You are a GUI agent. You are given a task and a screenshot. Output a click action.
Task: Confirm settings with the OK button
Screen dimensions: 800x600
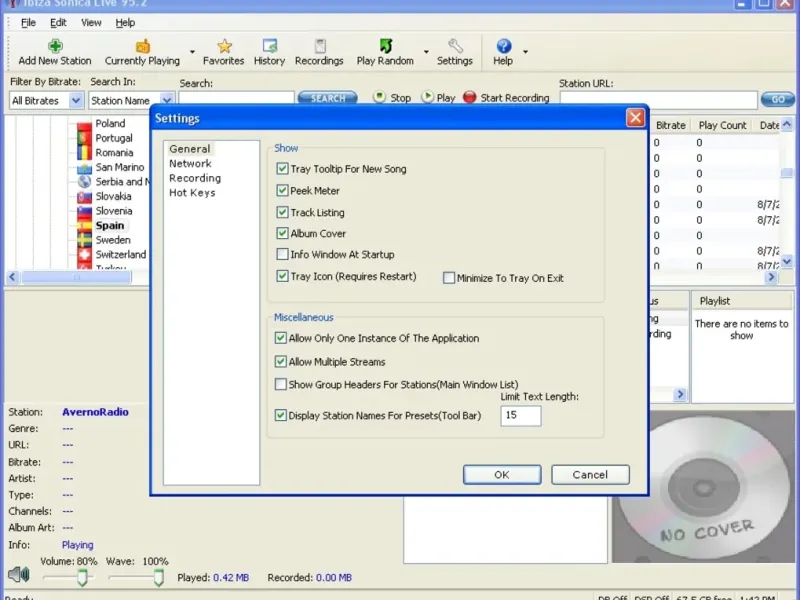[x=502, y=475]
